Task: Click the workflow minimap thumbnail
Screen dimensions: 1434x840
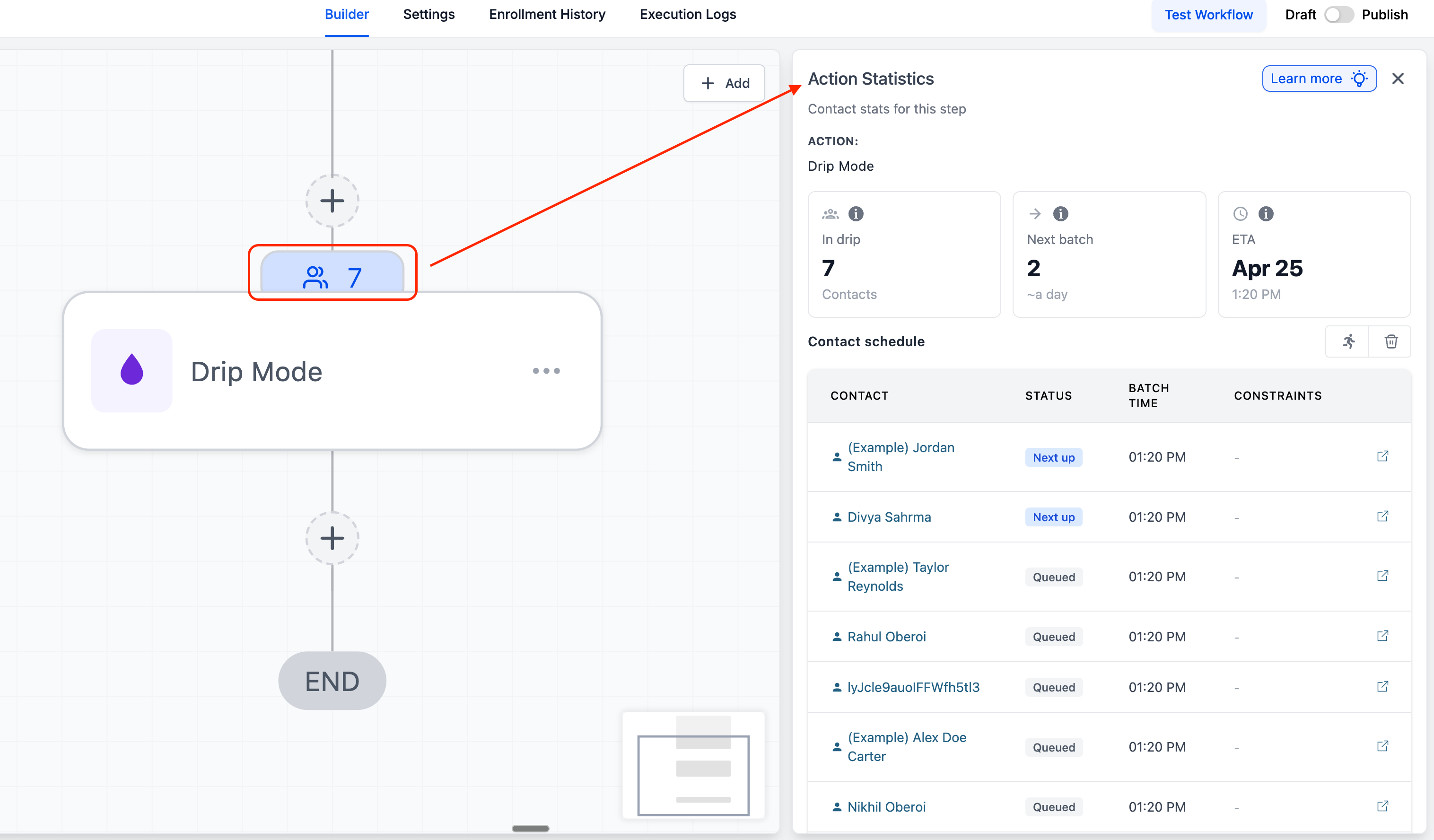Action: (693, 765)
